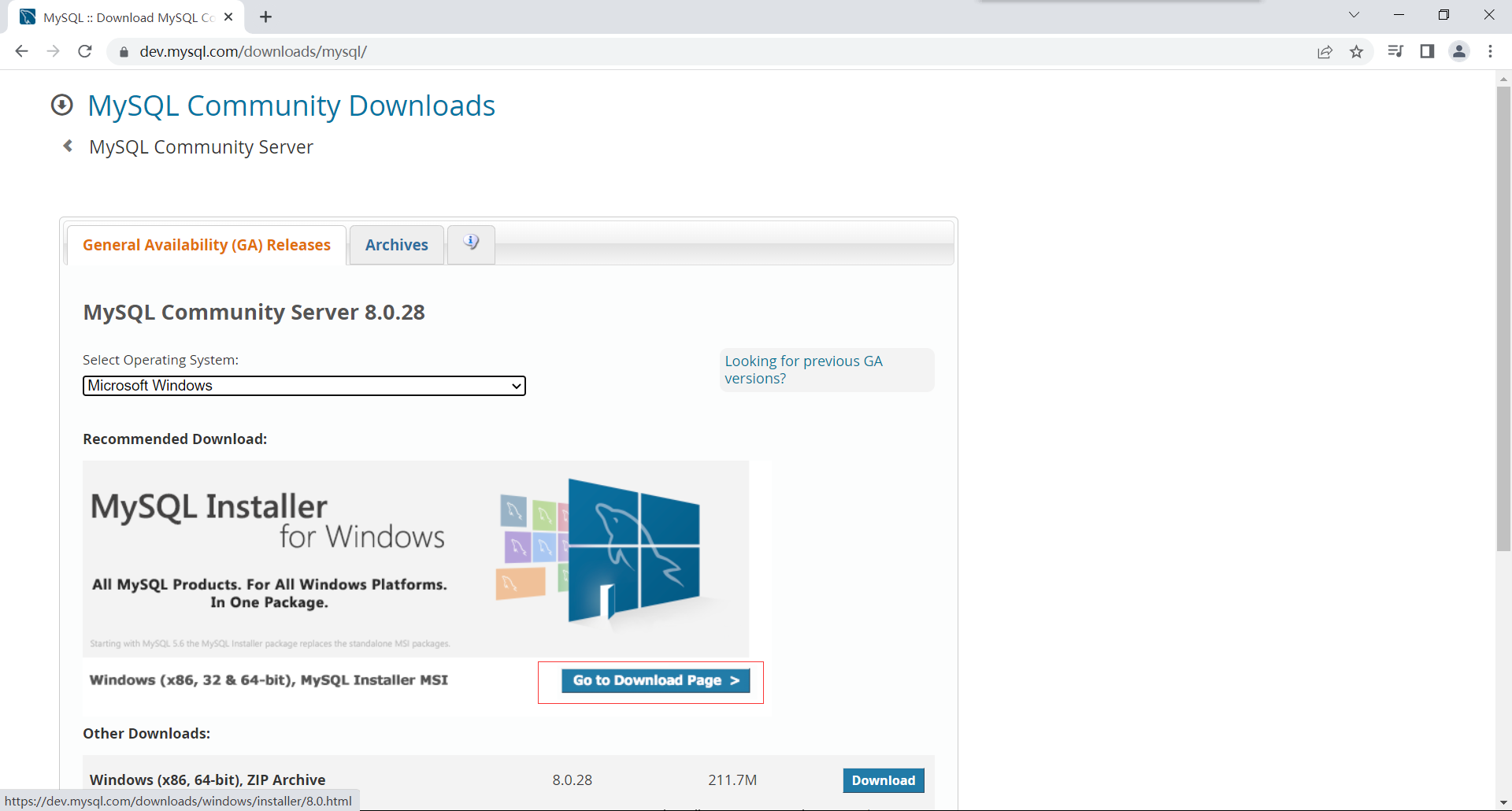This screenshot has width=1512, height=811.
Task: Open the Chrome three-dot menu
Action: [x=1490, y=51]
